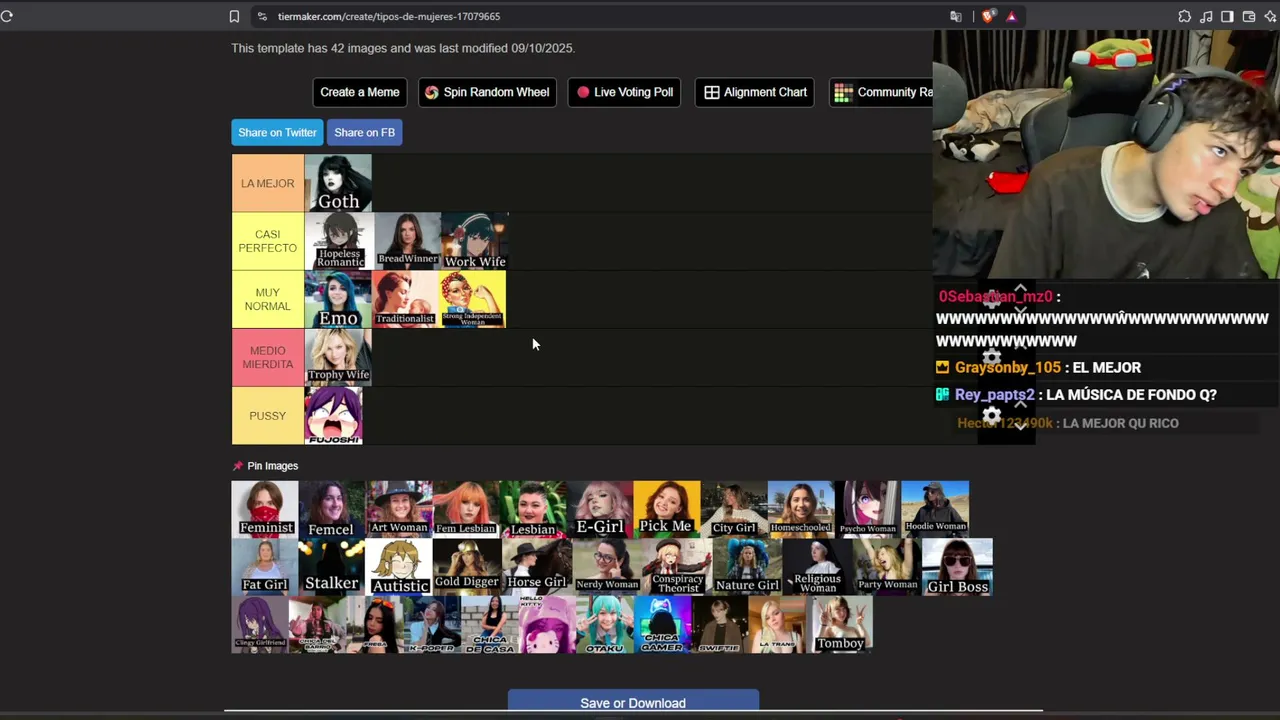Pick the Psycho Woman image

[868, 509]
